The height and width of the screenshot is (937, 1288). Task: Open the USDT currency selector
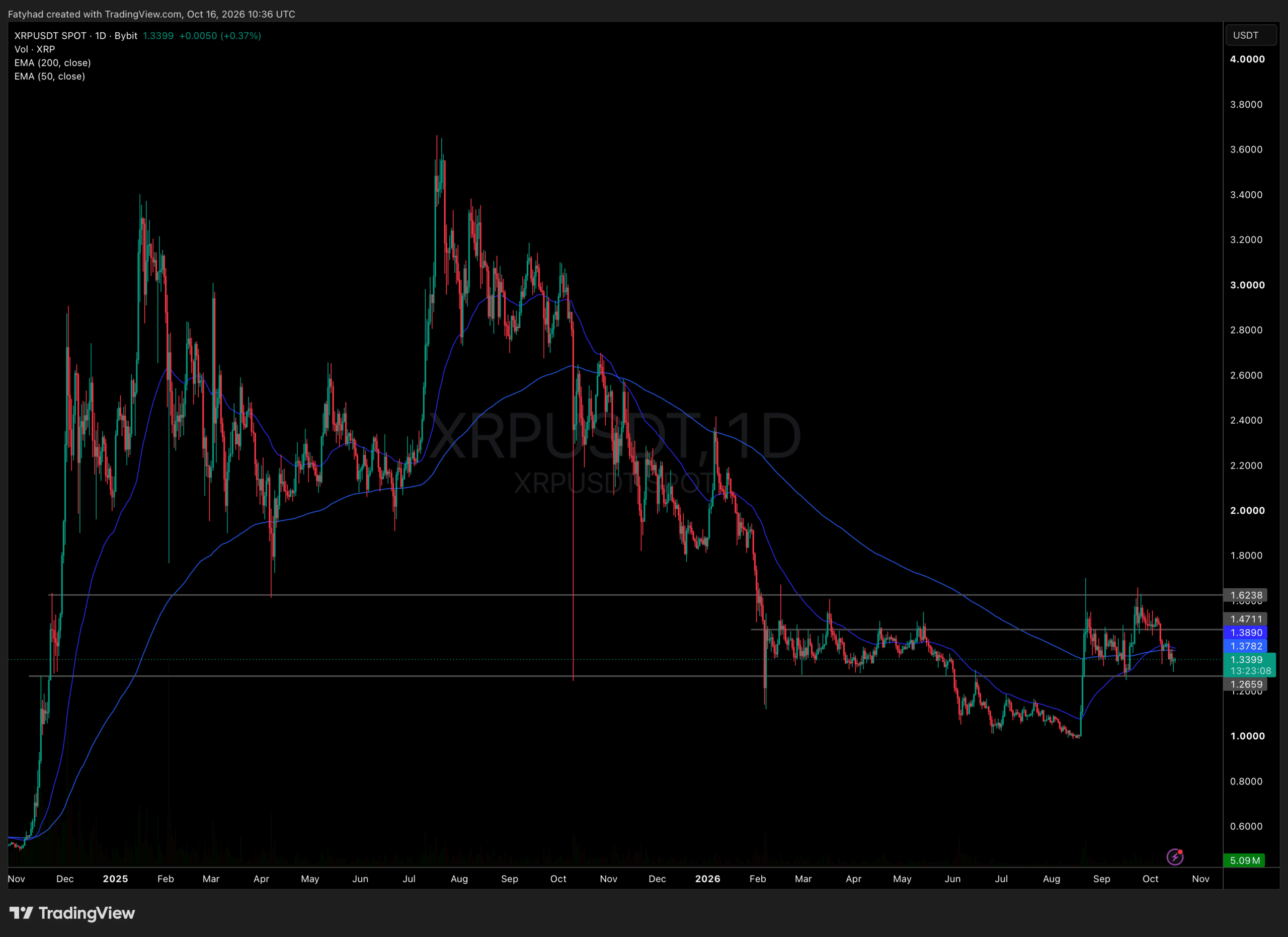1251,35
